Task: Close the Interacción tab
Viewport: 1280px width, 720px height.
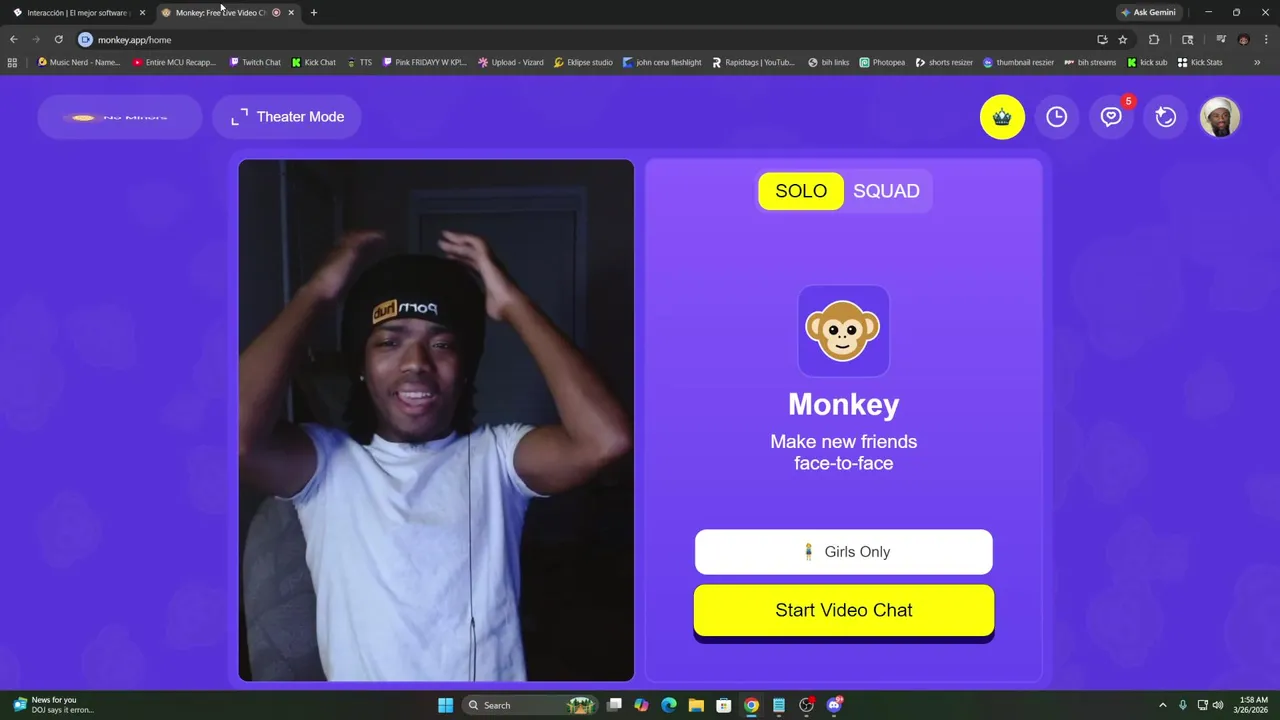Action: 142,13
